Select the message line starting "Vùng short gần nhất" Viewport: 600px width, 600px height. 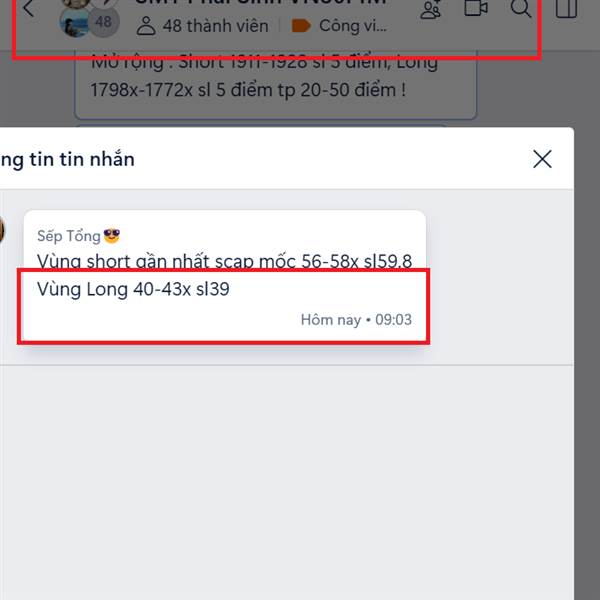(x=224, y=261)
